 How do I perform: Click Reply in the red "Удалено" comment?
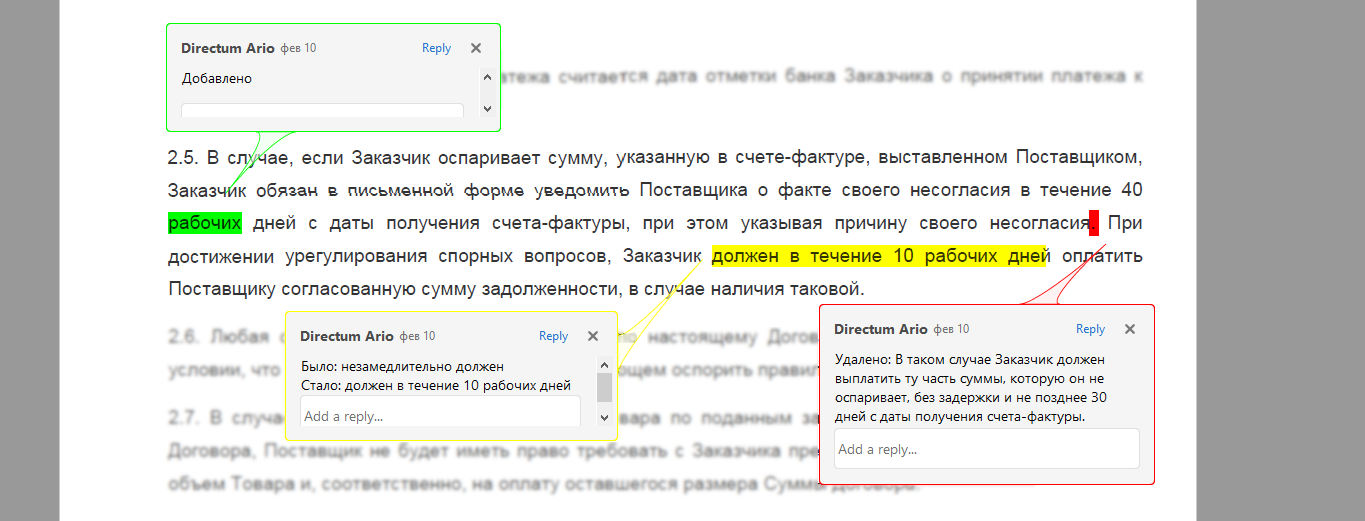click(1090, 329)
